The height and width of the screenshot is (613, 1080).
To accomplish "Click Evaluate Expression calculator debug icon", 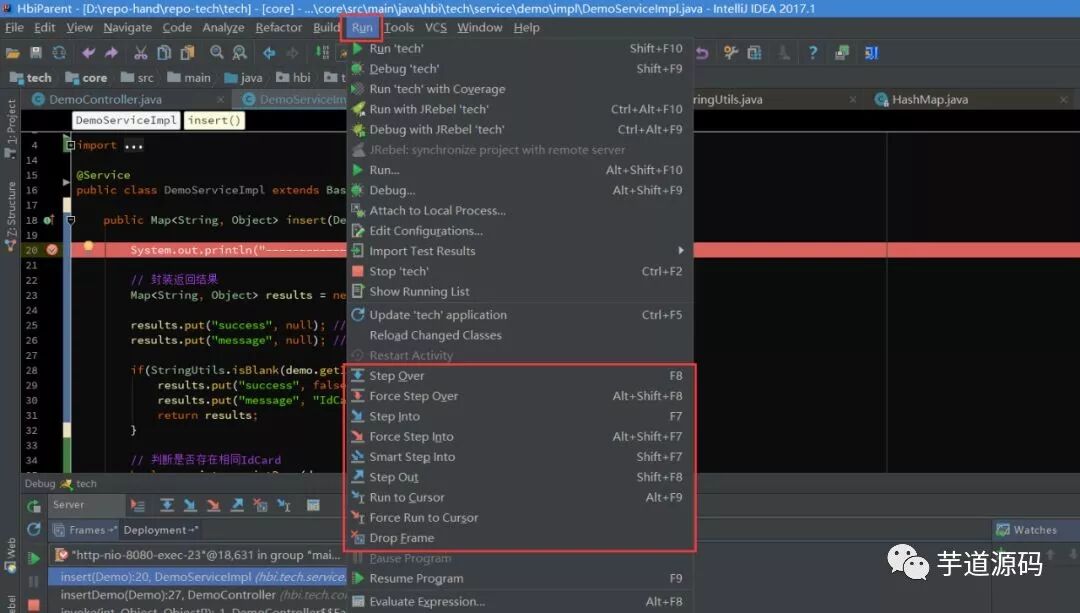I will 313,506.
